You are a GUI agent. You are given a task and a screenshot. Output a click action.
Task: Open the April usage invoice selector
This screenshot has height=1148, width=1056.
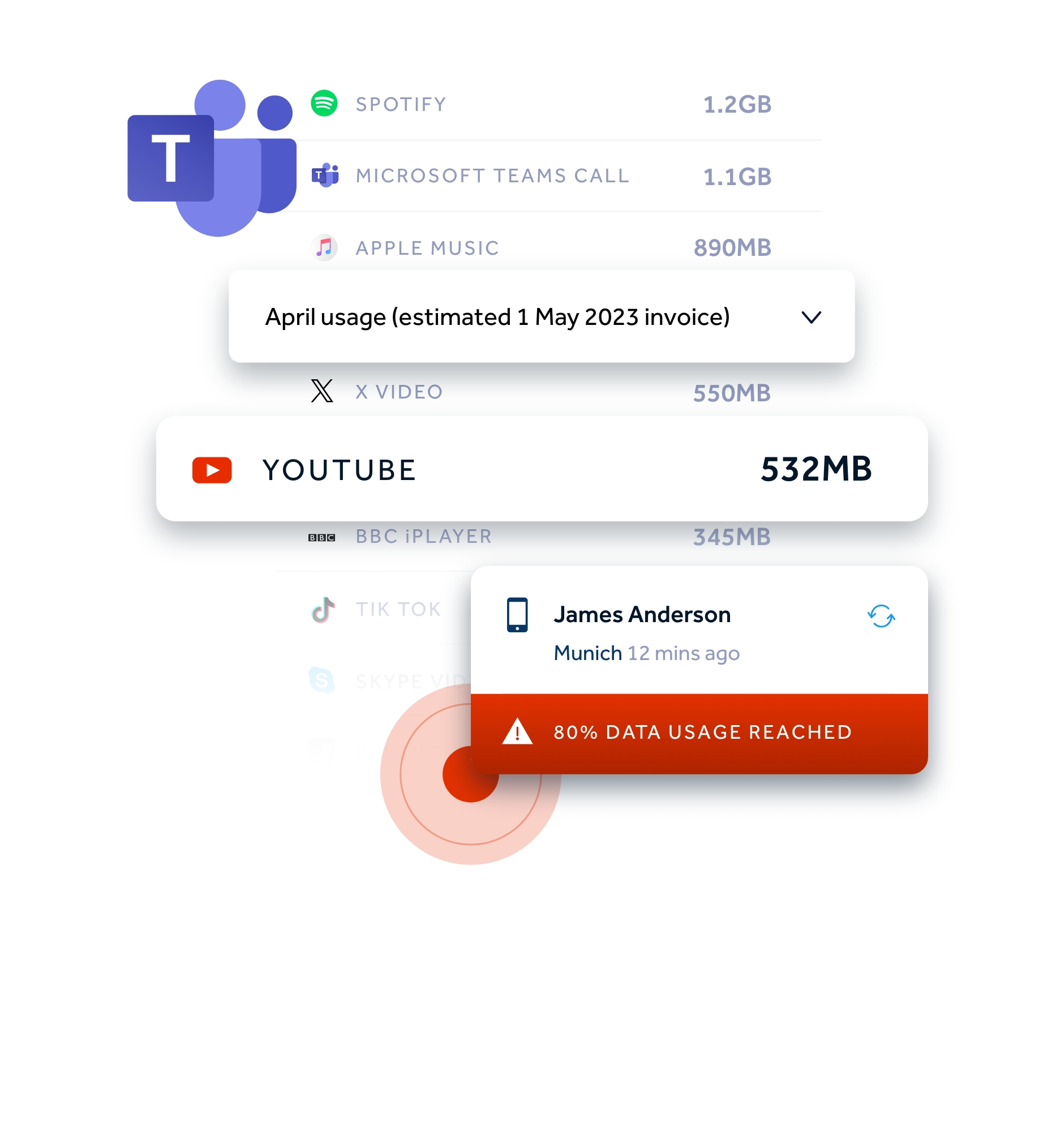(497, 317)
